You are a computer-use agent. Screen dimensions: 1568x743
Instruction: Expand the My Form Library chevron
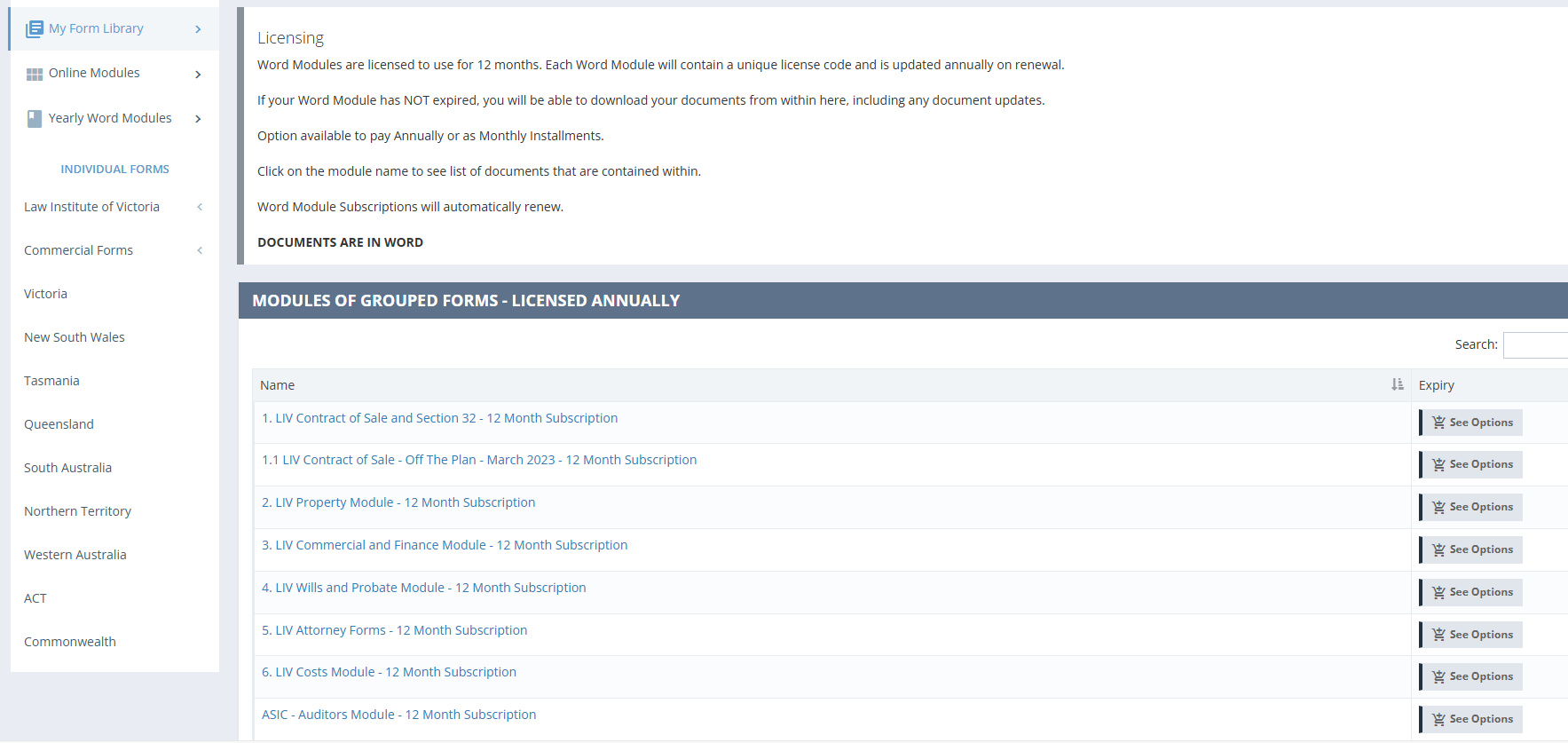(198, 29)
